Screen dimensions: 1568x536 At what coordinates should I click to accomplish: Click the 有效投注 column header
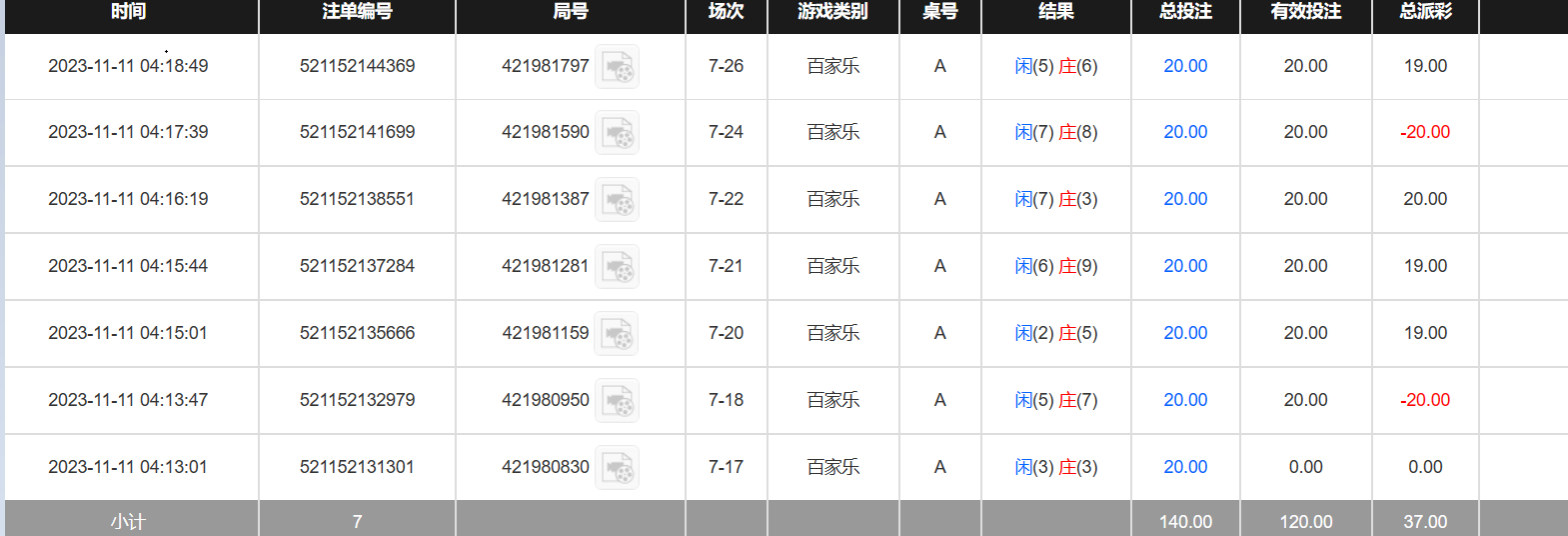pyautogui.click(x=1305, y=12)
